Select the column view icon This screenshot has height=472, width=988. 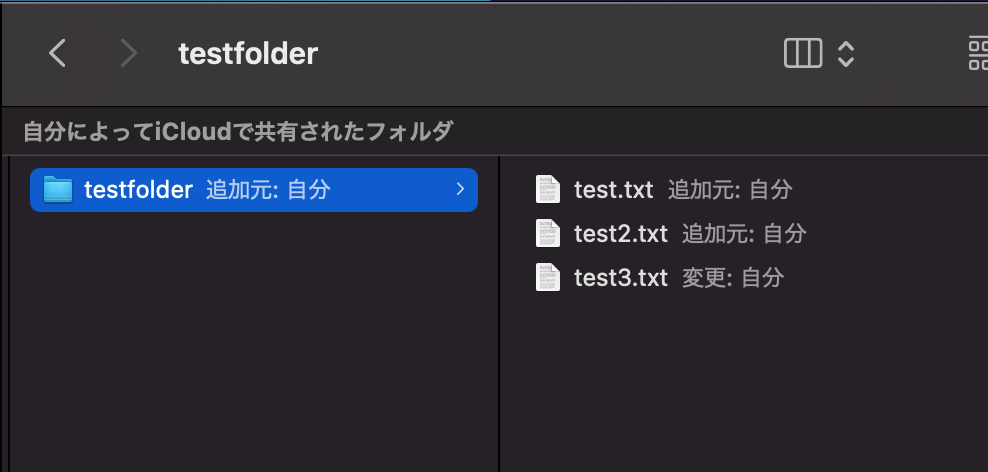click(802, 53)
